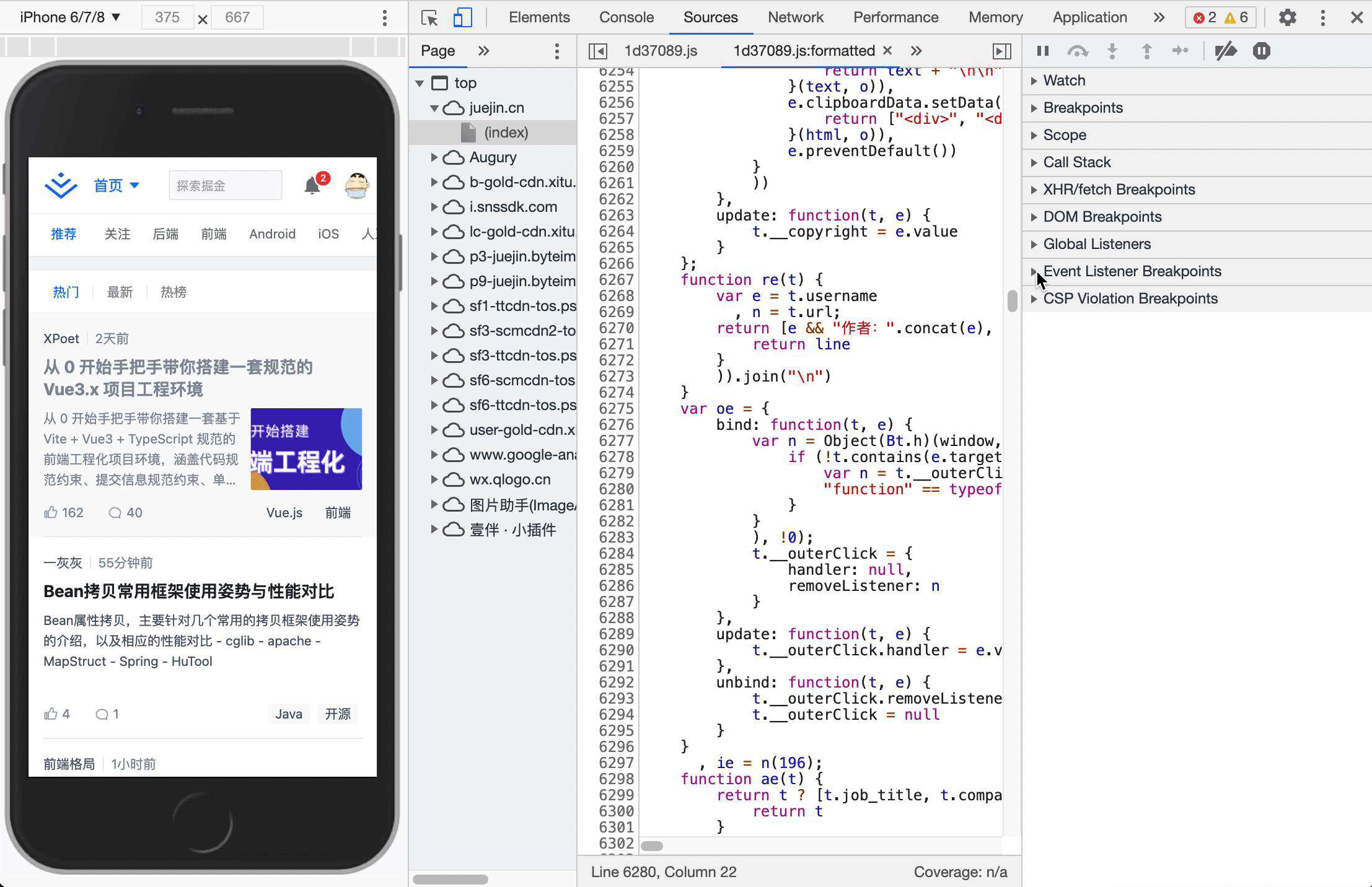
Task: Expand DOM Breakpoints section
Action: pyautogui.click(x=1197, y=217)
